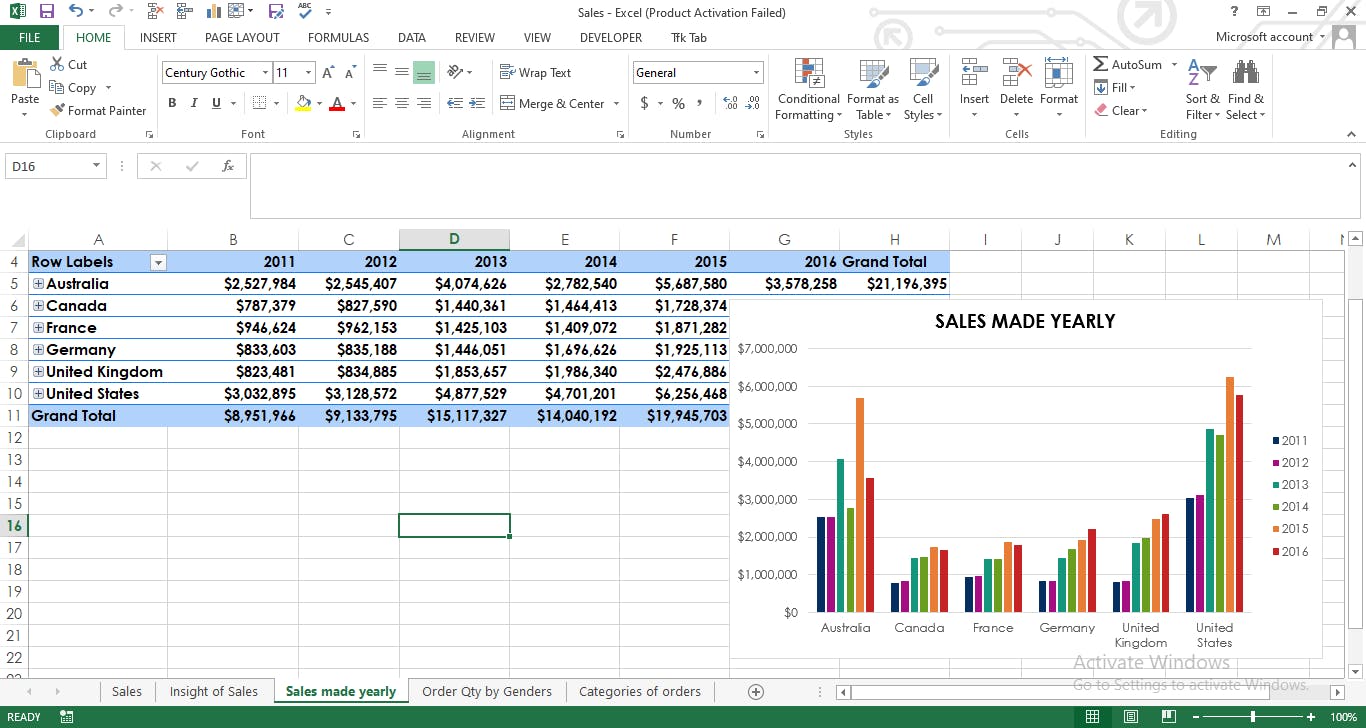Save the workbook with the floppy disk icon

pos(46,12)
